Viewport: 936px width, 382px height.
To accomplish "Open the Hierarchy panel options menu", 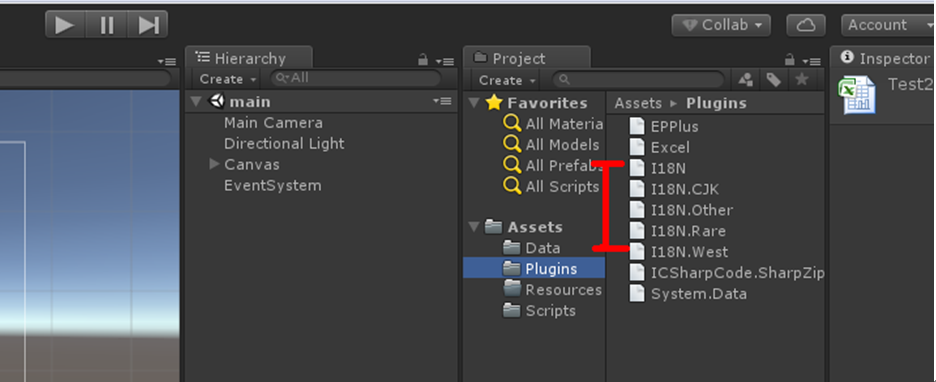I will 444,61.
